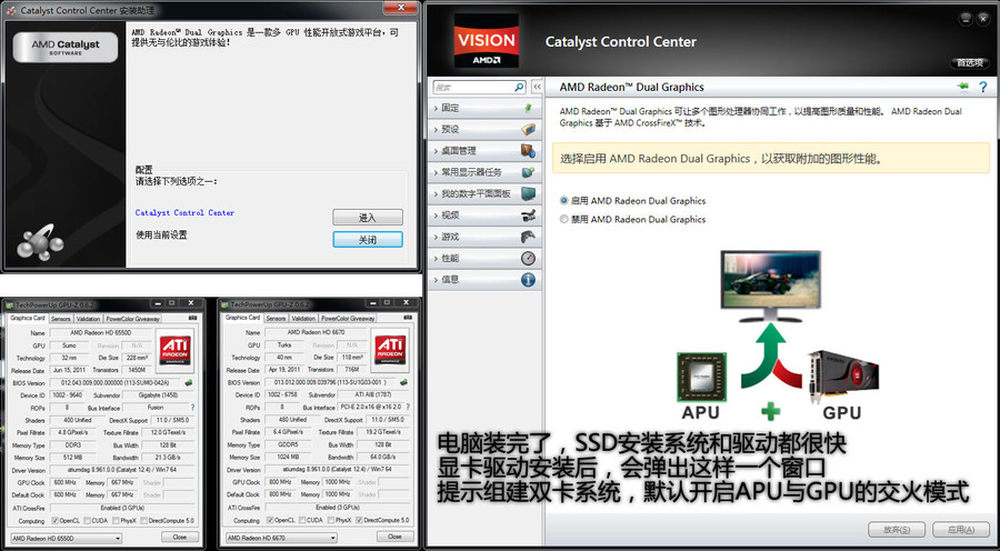This screenshot has width=1000, height=551.
Task: Expand the 信息 section in Catalyst sidebar
Action: tap(485, 279)
